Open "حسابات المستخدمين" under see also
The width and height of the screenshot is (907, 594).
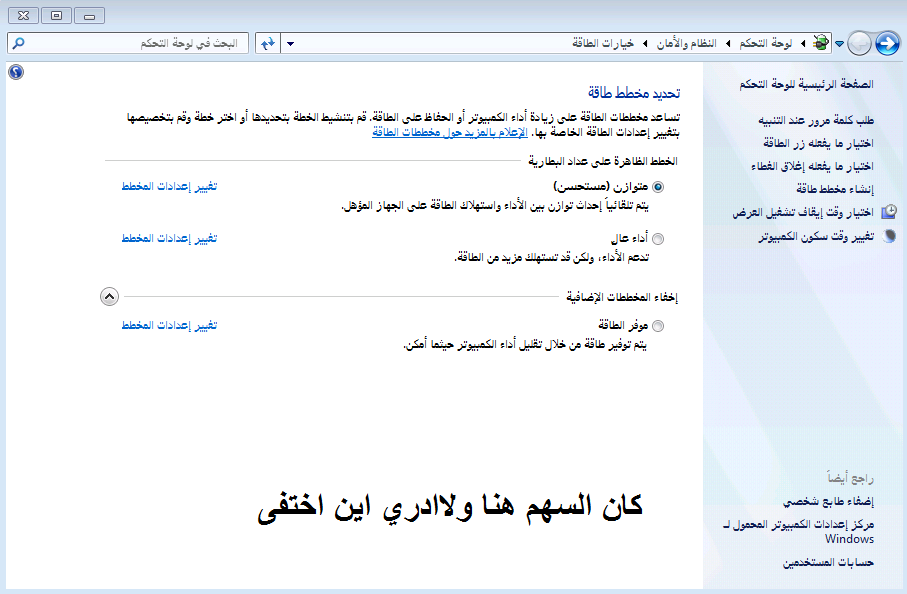[x=828, y=563]
